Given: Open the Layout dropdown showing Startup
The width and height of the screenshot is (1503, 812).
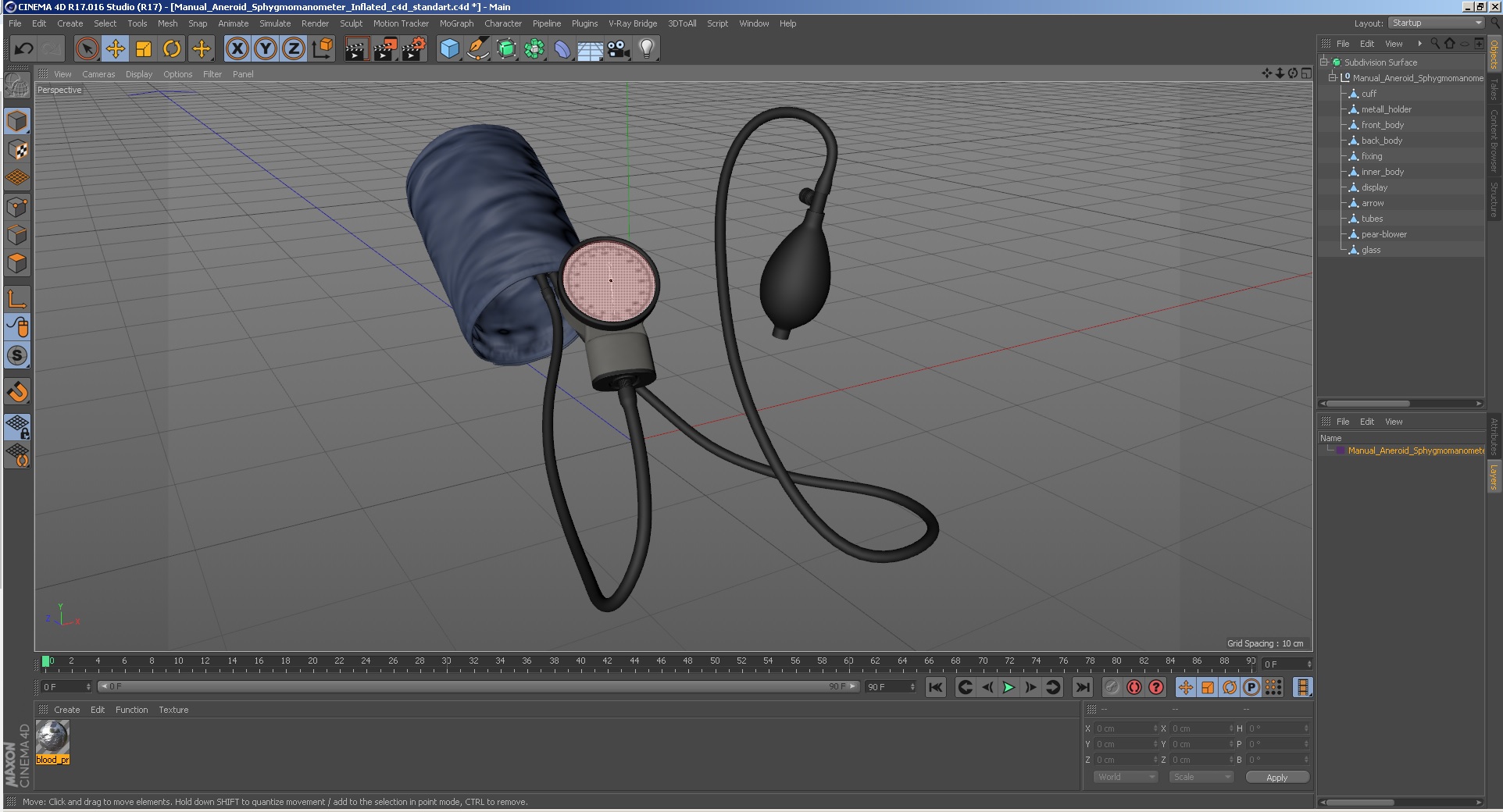Looking at the screenshot, I should point(1436,23).
